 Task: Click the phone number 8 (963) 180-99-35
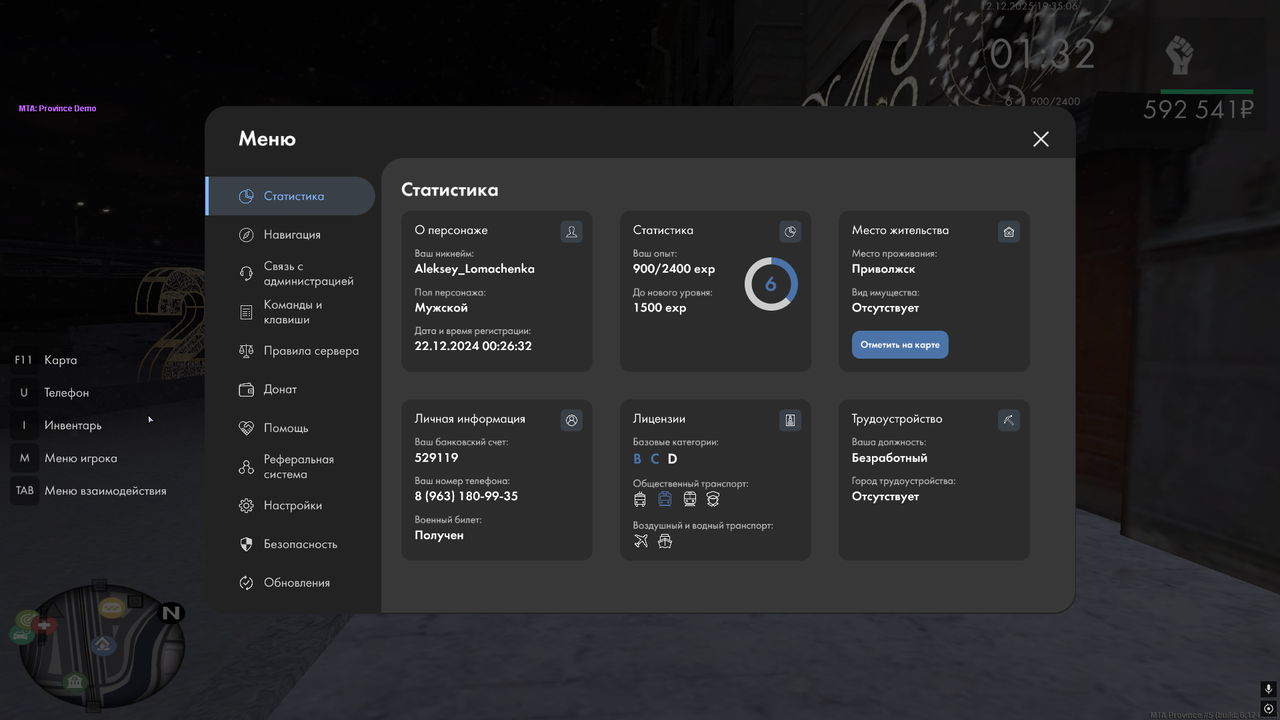pyautogui.click(x=466, y=496)
